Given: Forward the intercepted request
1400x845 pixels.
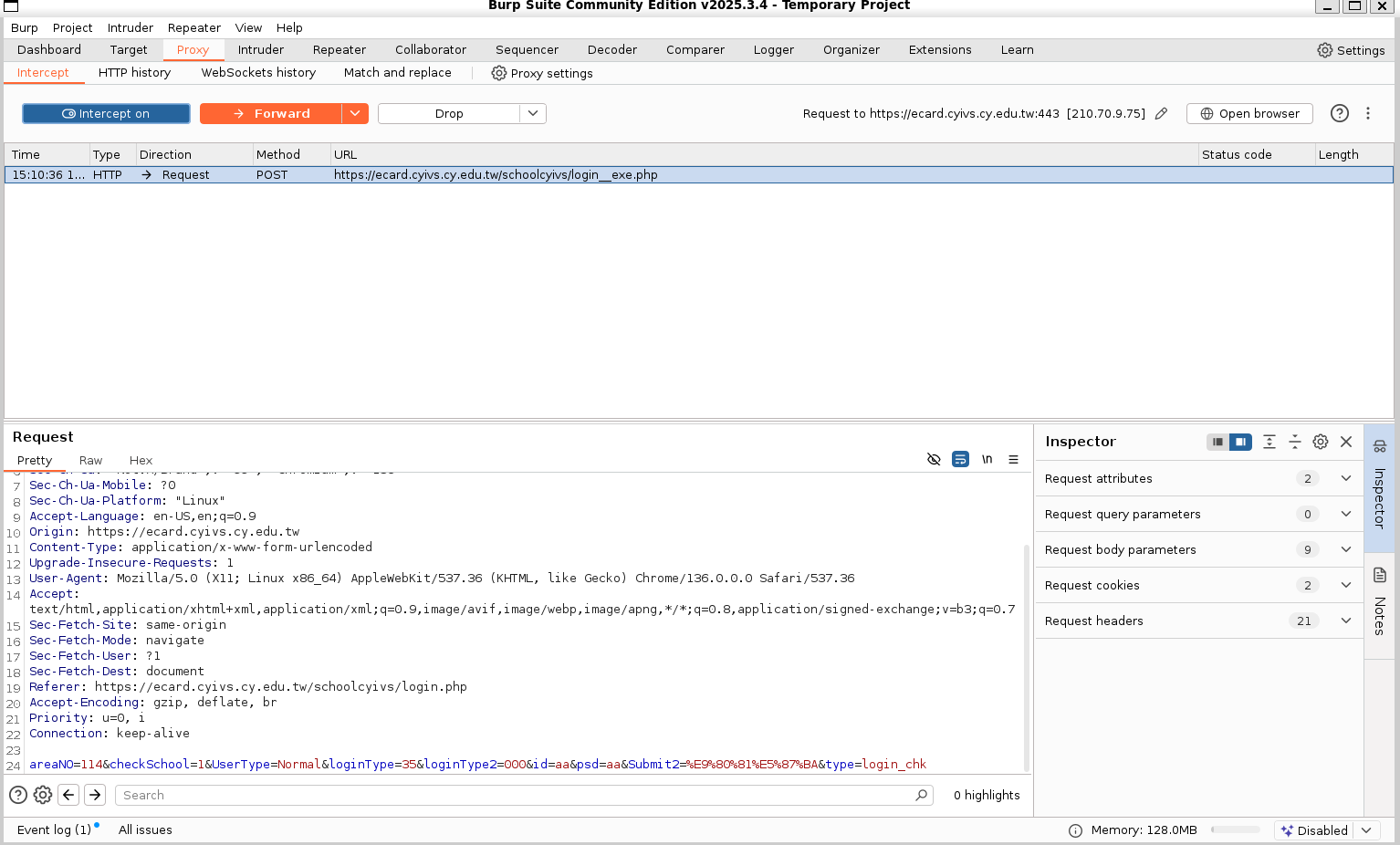Looking at the screenshot, I should (x=271, y=113).
